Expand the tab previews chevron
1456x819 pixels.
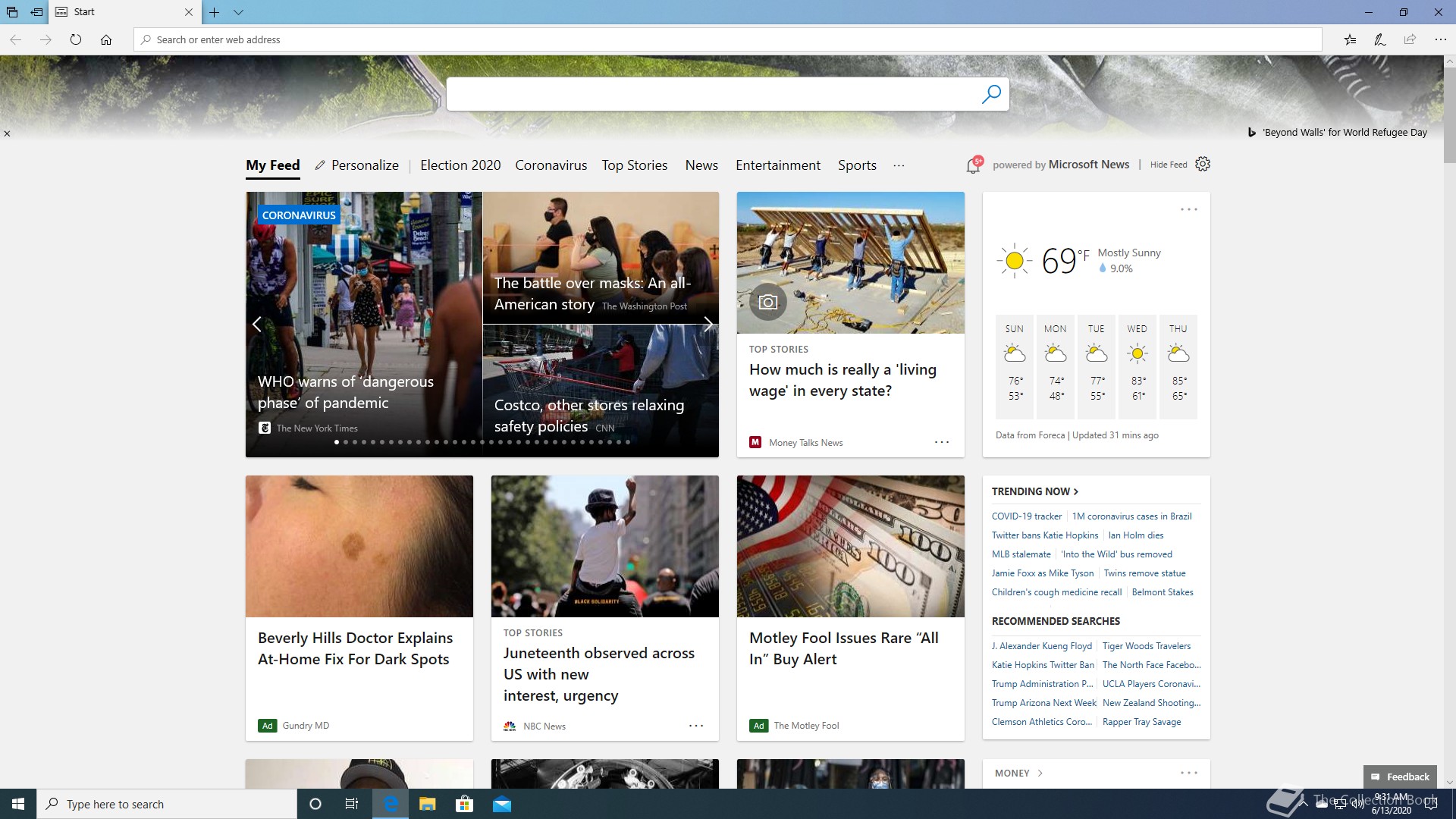click(238, 12)
